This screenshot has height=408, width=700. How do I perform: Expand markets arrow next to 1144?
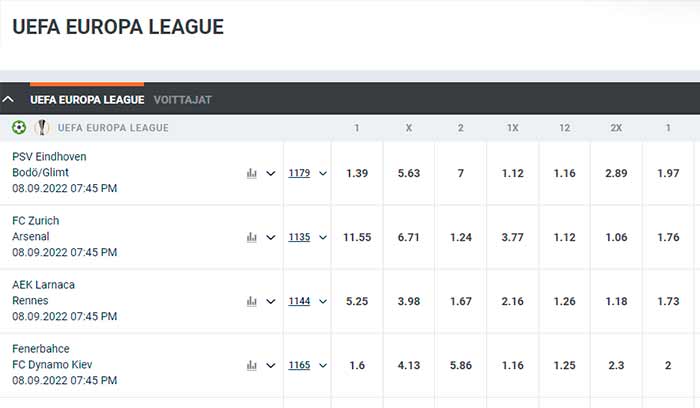point(323,301)
